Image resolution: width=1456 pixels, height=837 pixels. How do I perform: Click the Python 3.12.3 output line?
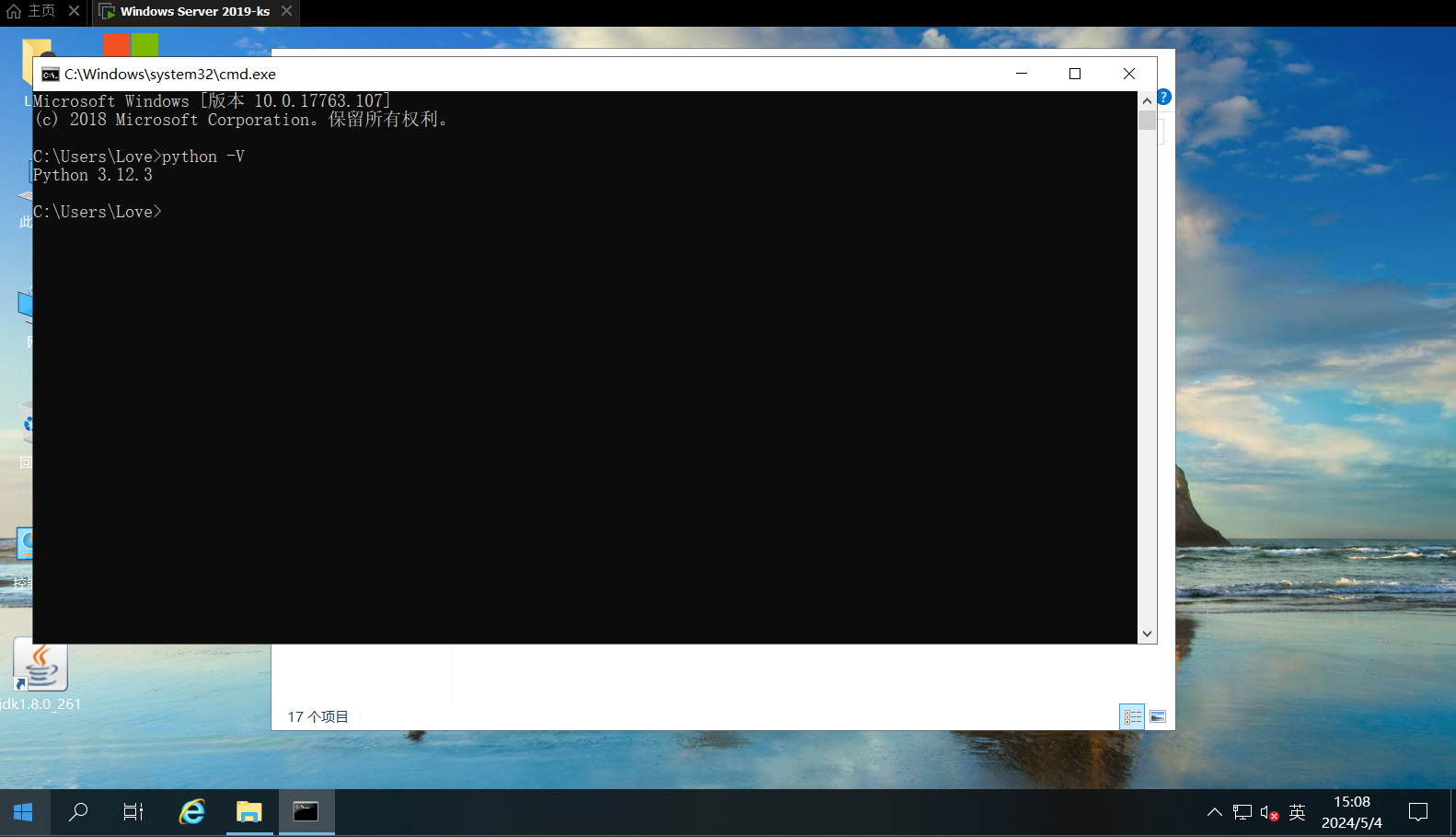pyautogui.click(x=93, y=175)
